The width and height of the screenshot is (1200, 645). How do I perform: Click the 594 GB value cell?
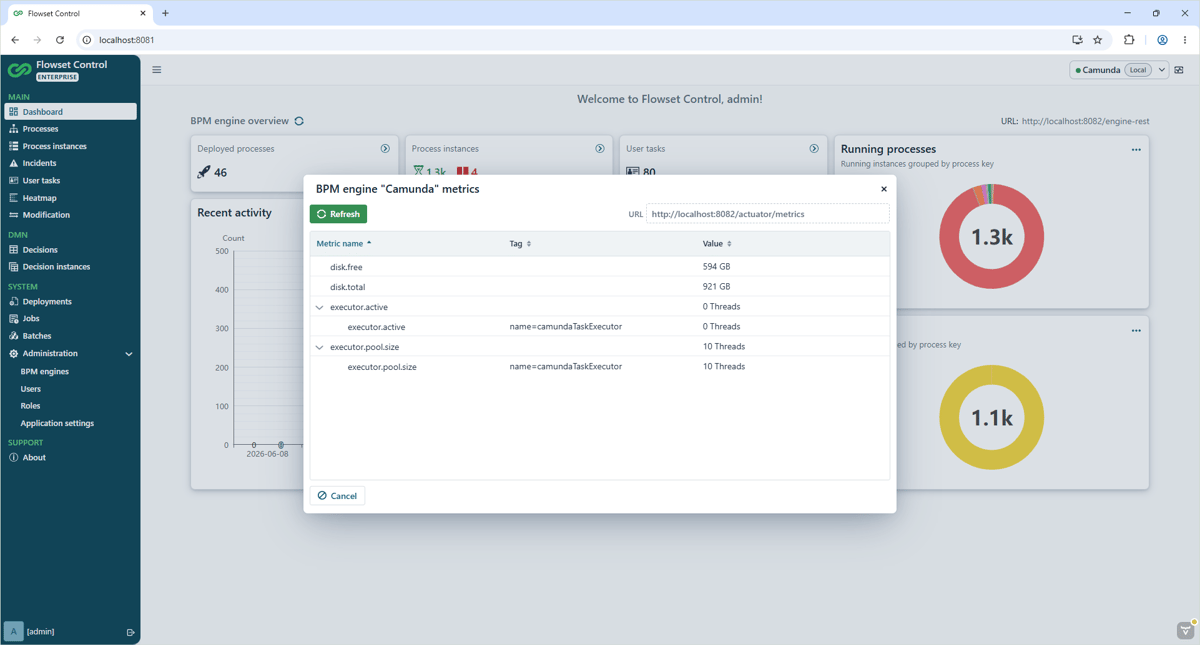(x=716, y=267)
